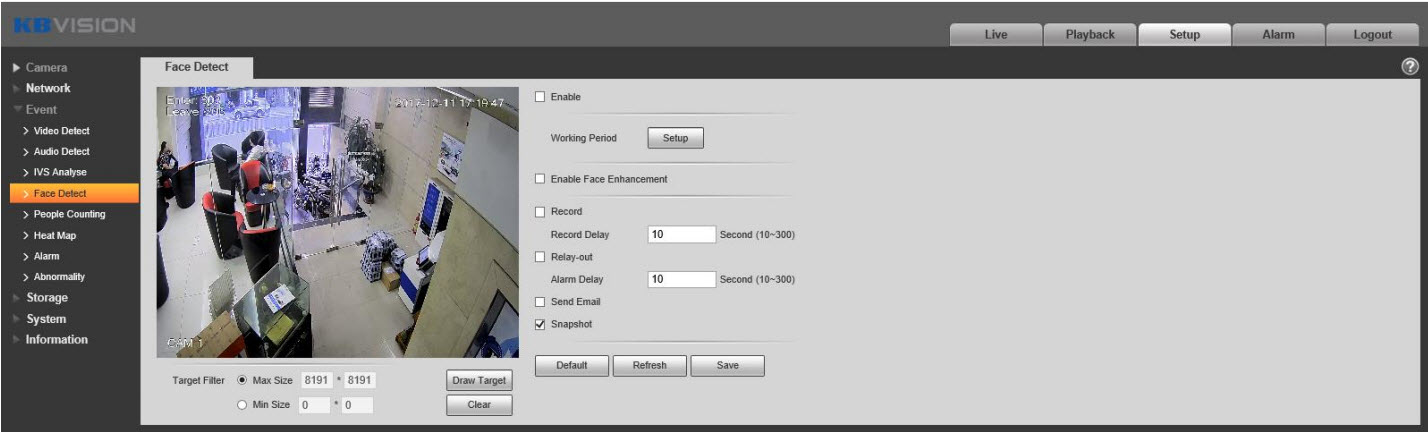Click the camera preview video feed
This screenshot has width=1428, height=432.
coord(338,222)
